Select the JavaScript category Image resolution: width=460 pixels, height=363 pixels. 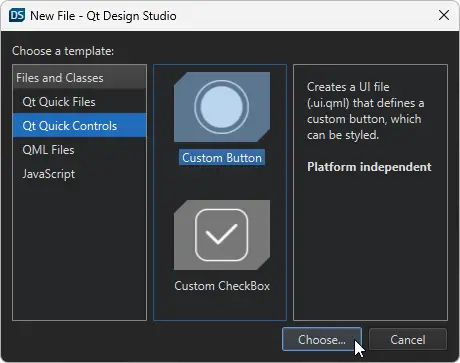pos(79,174)
